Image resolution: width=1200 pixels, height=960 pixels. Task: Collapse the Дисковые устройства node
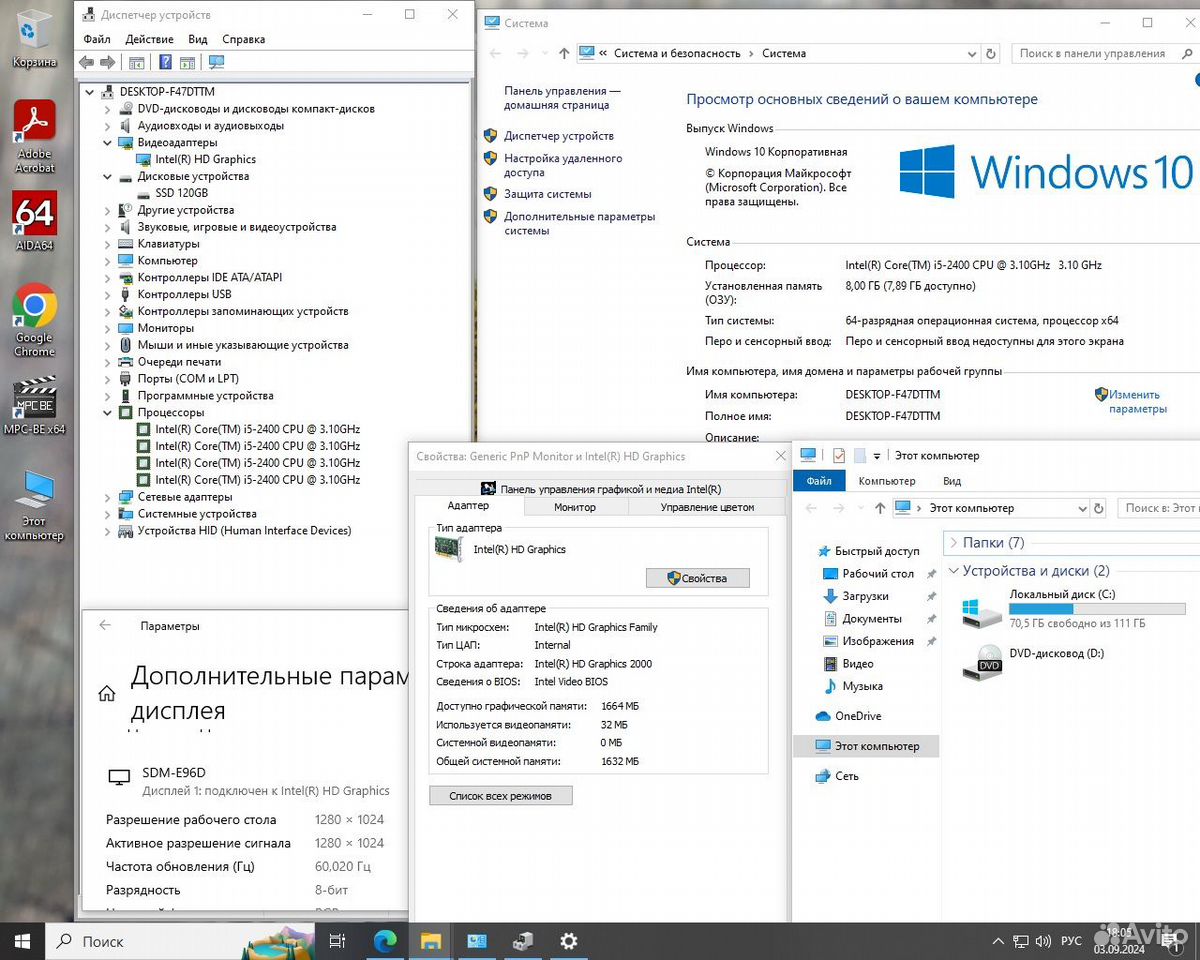pyautogui.click(x=108, y=176)
